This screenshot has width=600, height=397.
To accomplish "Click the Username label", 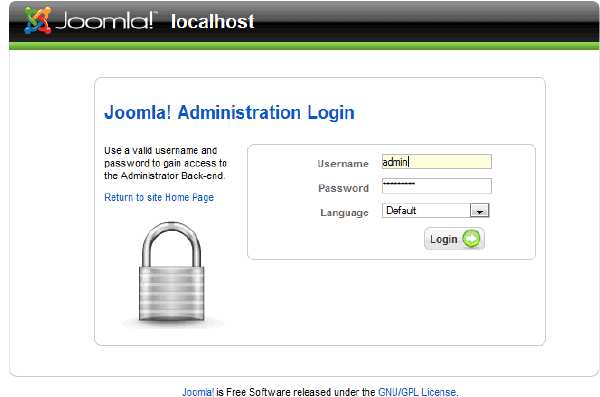I will click(343, 164).
